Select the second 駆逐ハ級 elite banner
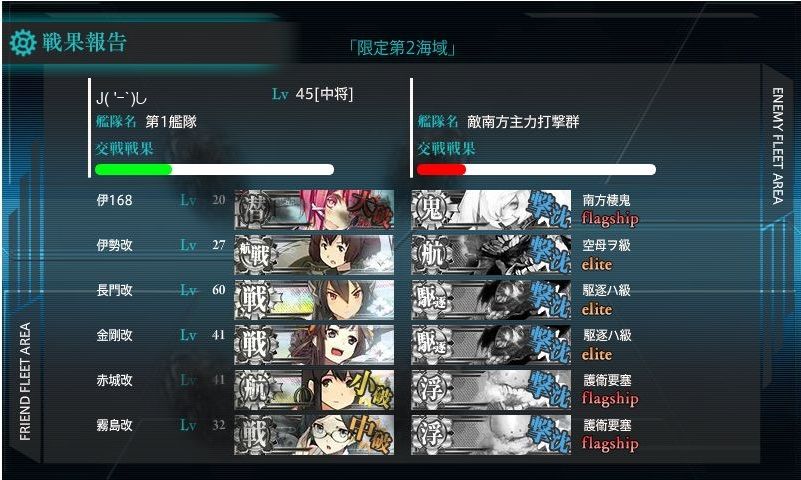The height and width of the screenshot is (480, 801). pos(491,344)
